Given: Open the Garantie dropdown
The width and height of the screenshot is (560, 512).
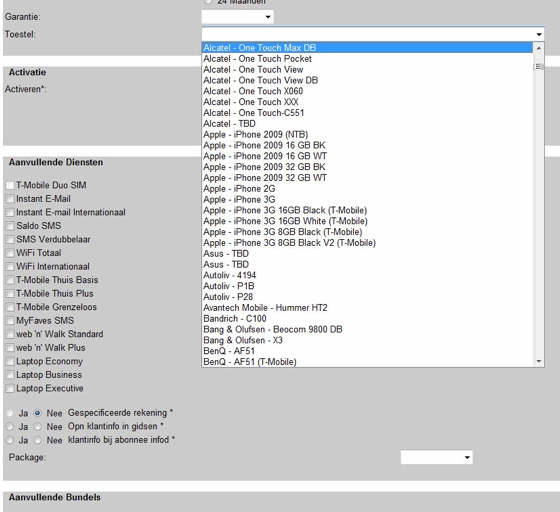Looking at the screenshot, I should (238, 17).
